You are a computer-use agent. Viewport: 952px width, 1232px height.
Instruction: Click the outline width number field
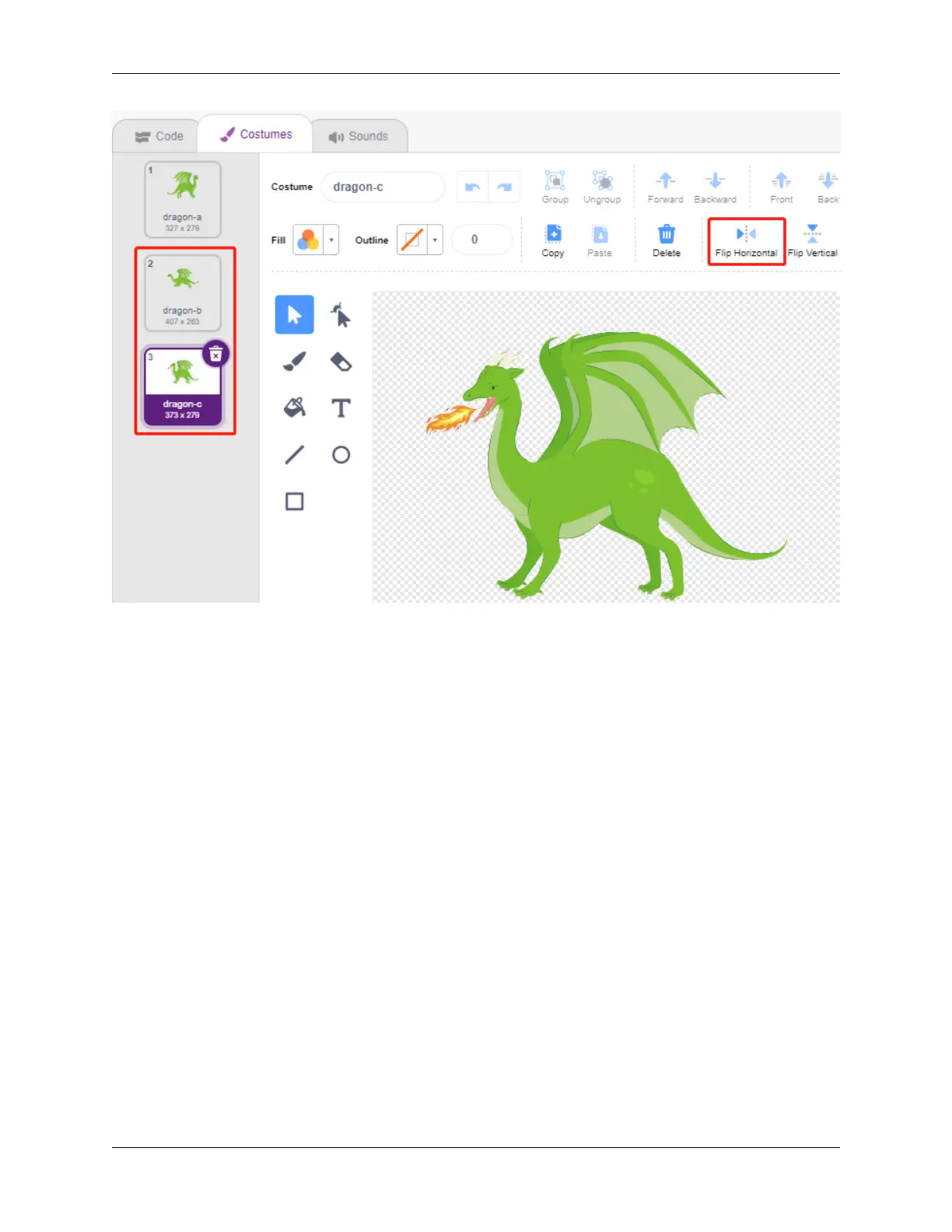[482, 240]
